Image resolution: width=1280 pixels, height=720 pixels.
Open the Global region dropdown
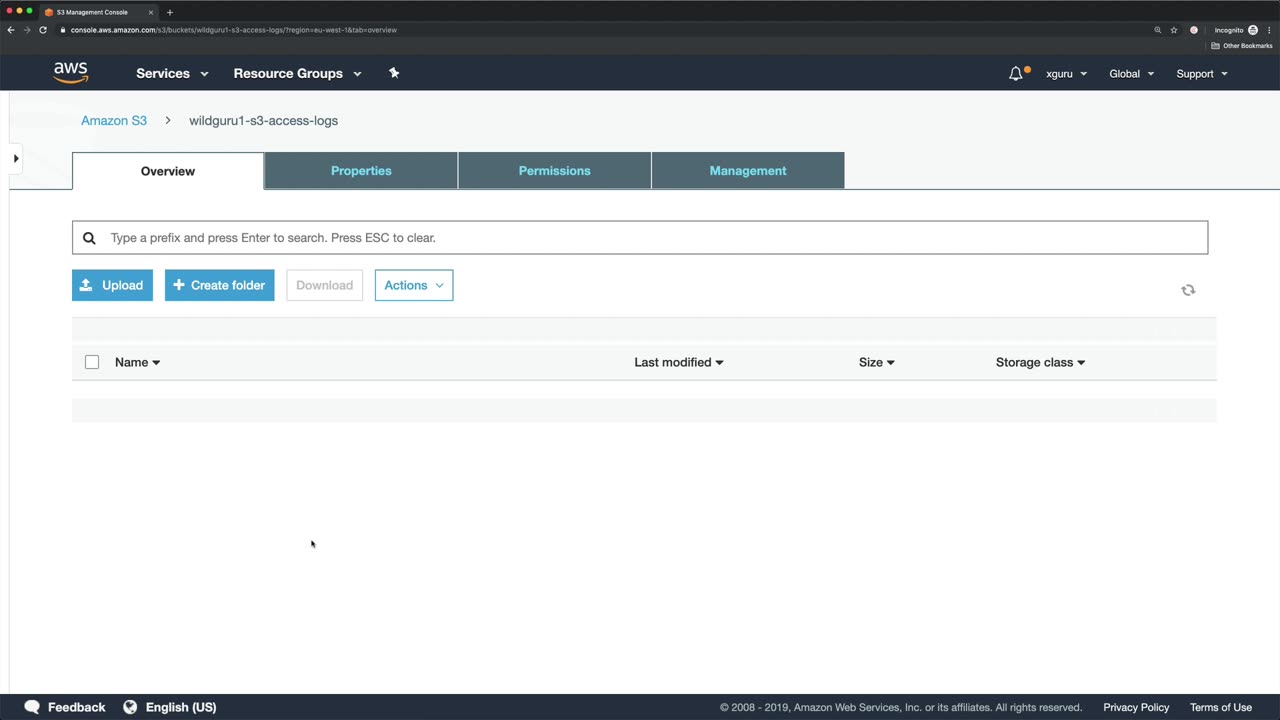(1132, 74)
